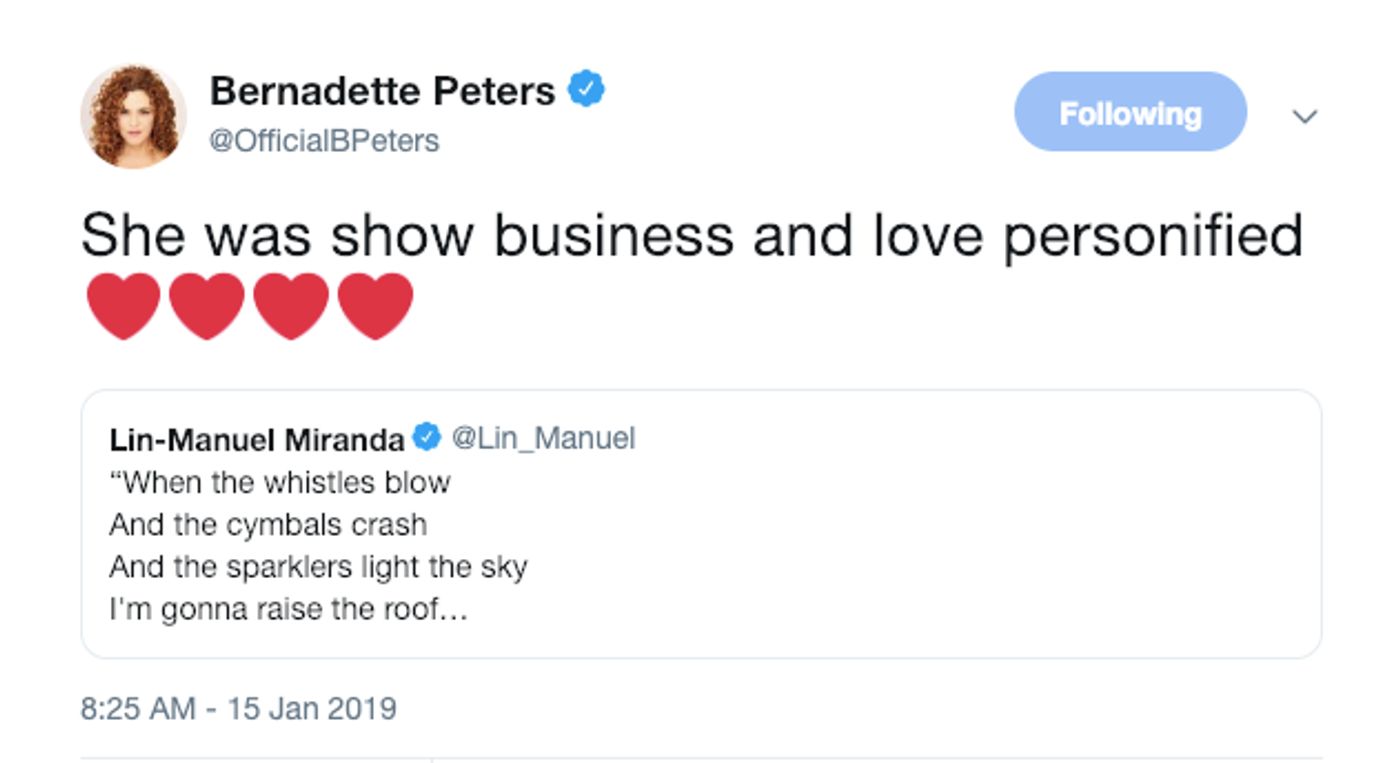Click the line "And the cymbals crash"
Screen dimensions: 1400x763
268,525
